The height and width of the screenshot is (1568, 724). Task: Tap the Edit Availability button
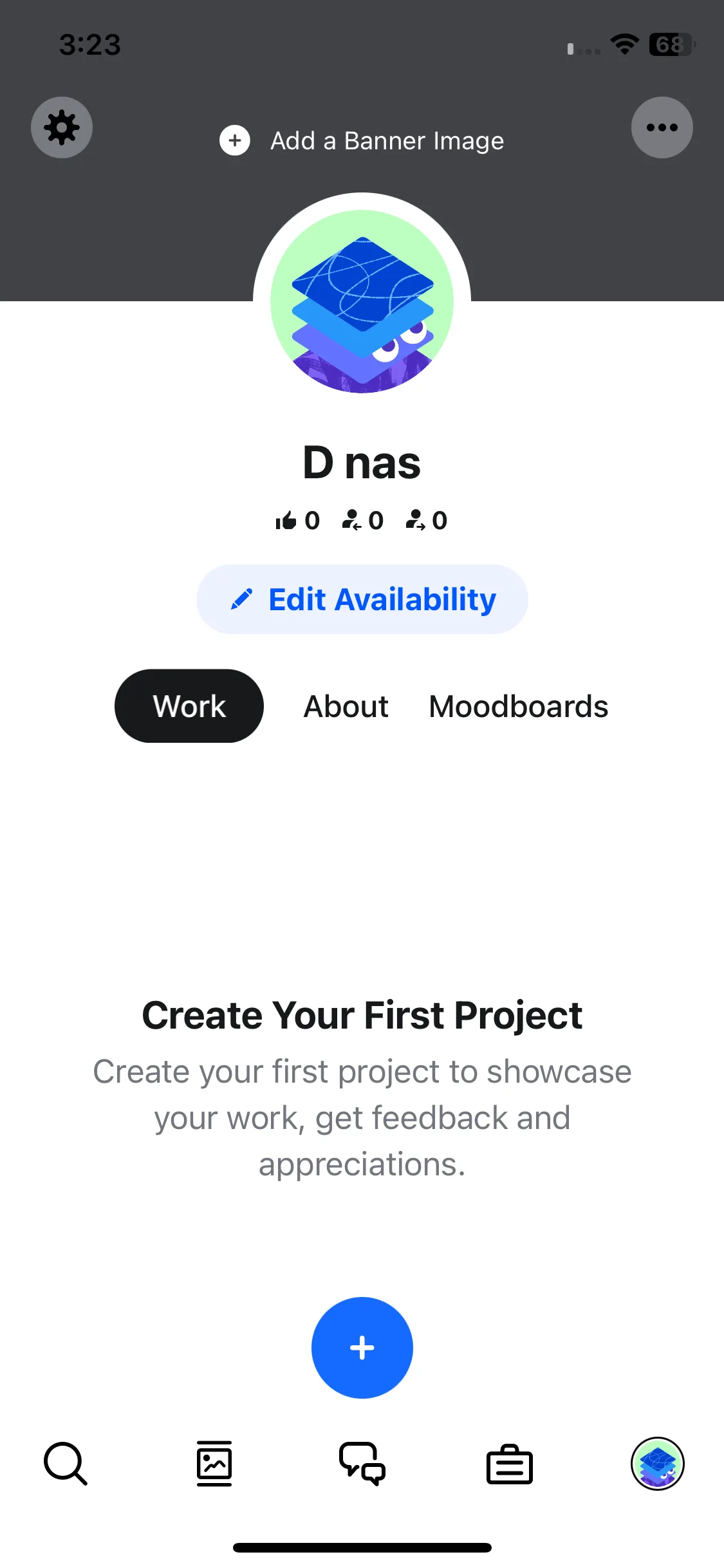pyautogui.click(x=362, y=599)
